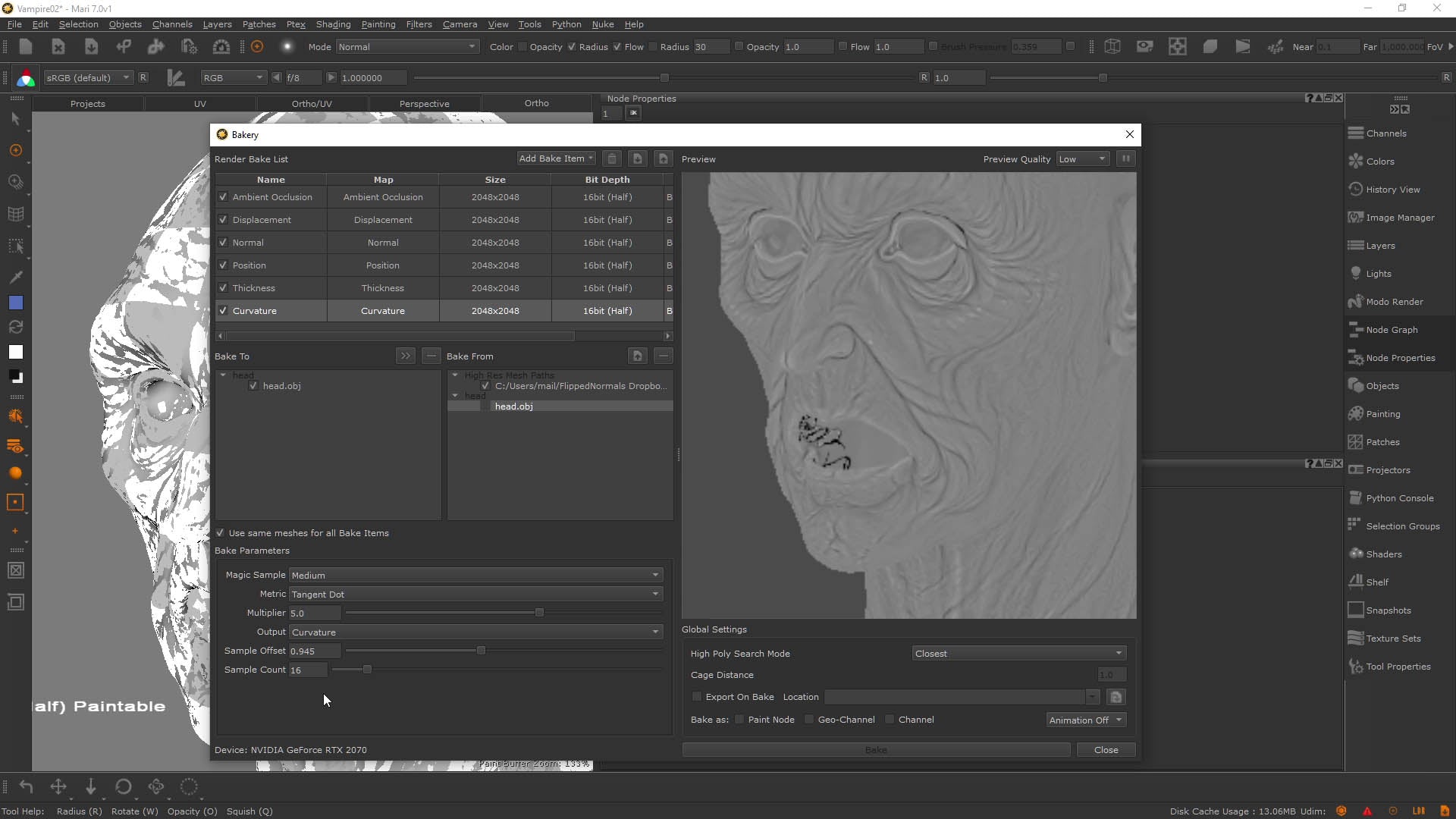
Task: Open the brush Mode Normal dropdown
Action: pos(407,46)
